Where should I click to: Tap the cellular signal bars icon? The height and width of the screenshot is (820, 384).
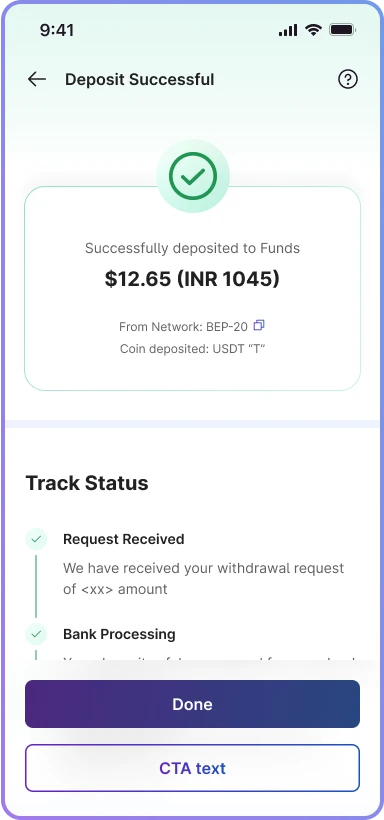coord(288,31)
